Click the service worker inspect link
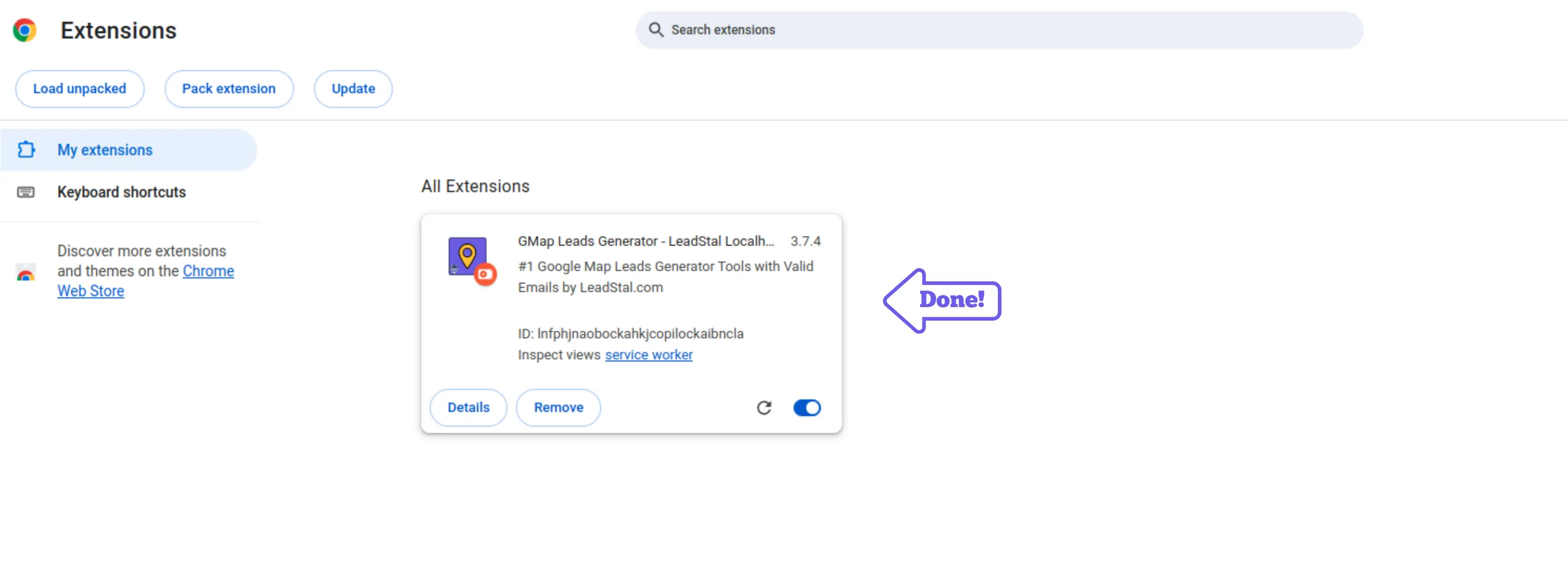This screenshot has width=1568, height=588. tap(649, 354)
